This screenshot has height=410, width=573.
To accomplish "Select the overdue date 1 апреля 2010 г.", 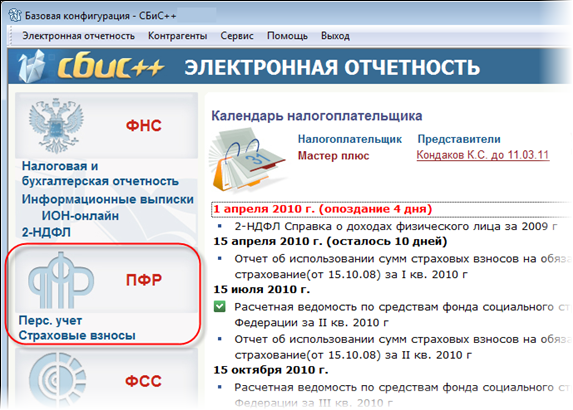I will (x=323, y=209).
